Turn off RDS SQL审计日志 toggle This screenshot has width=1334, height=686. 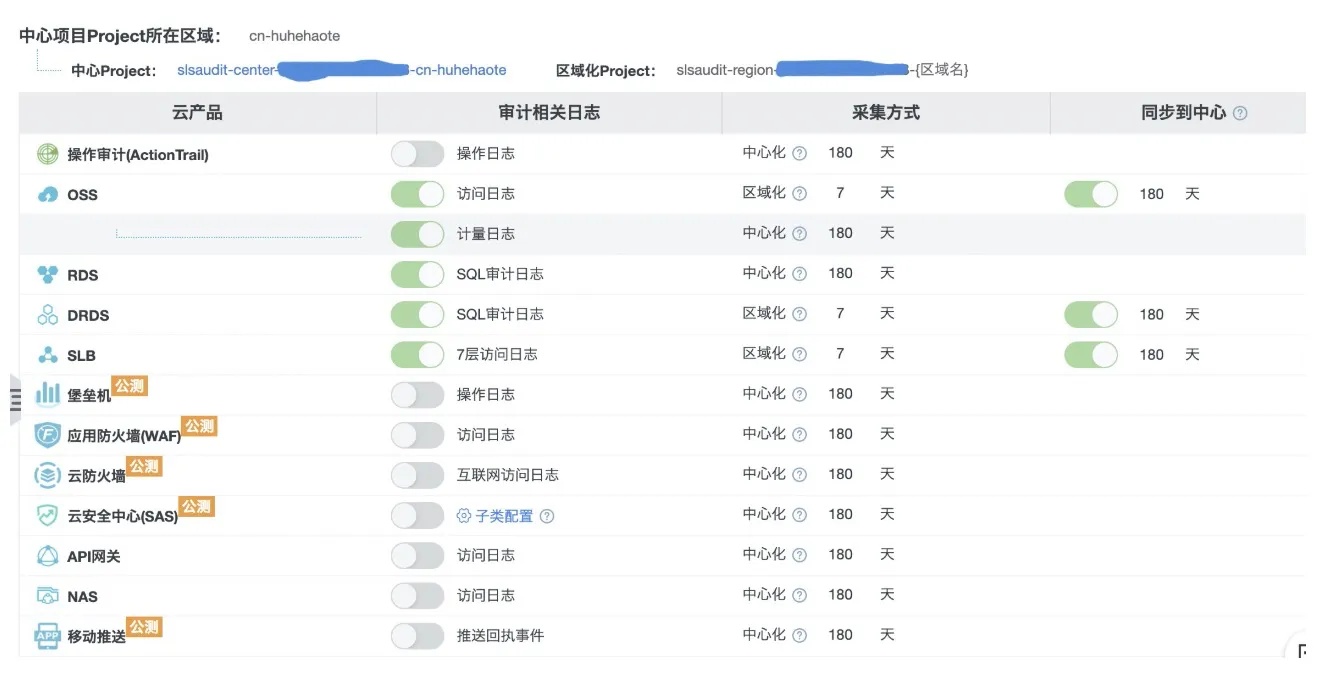tap(417, 274)
